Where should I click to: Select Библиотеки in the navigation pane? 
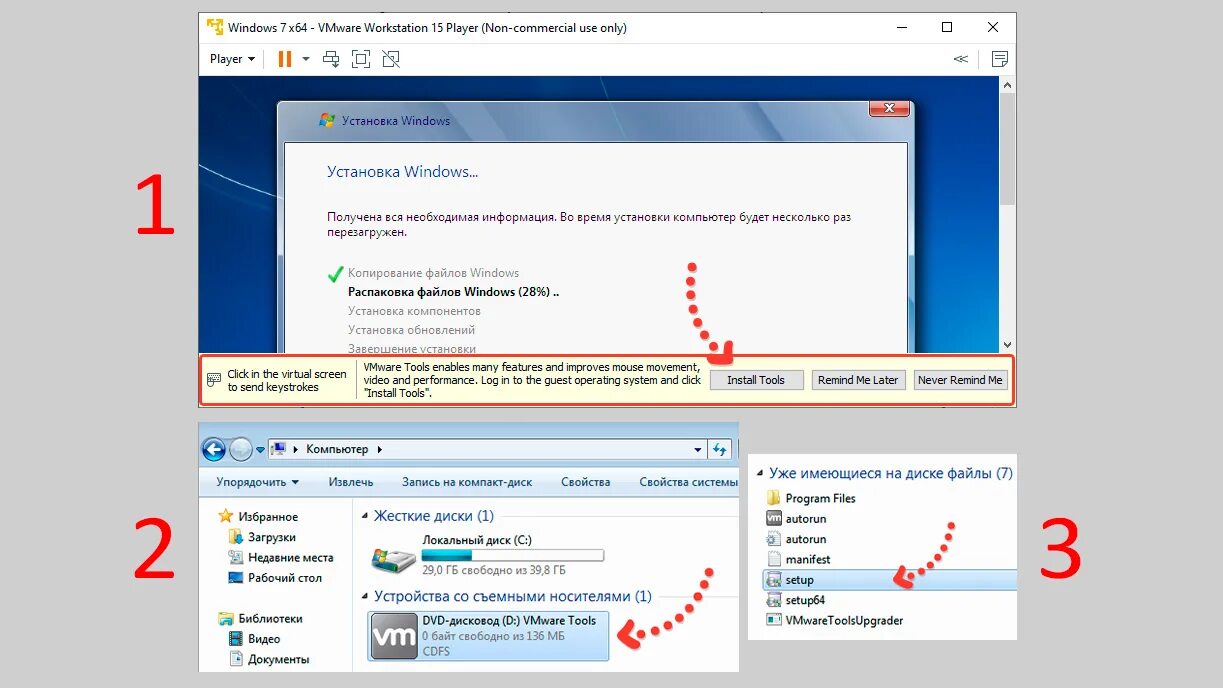point(270,619)
